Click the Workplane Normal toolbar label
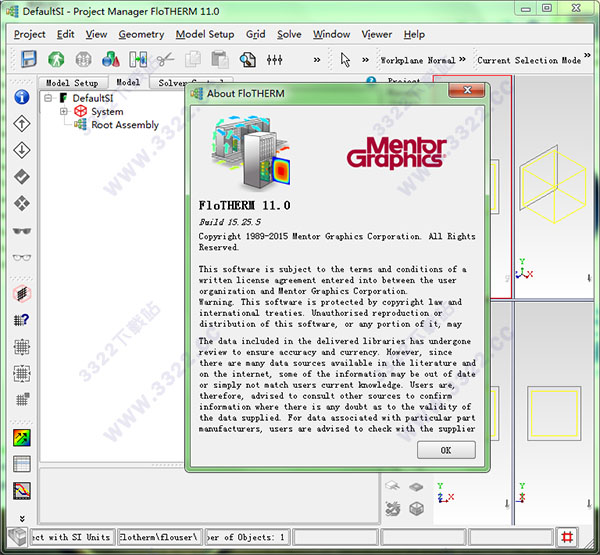This screenshot has height=555, width=600. point(417,60)
